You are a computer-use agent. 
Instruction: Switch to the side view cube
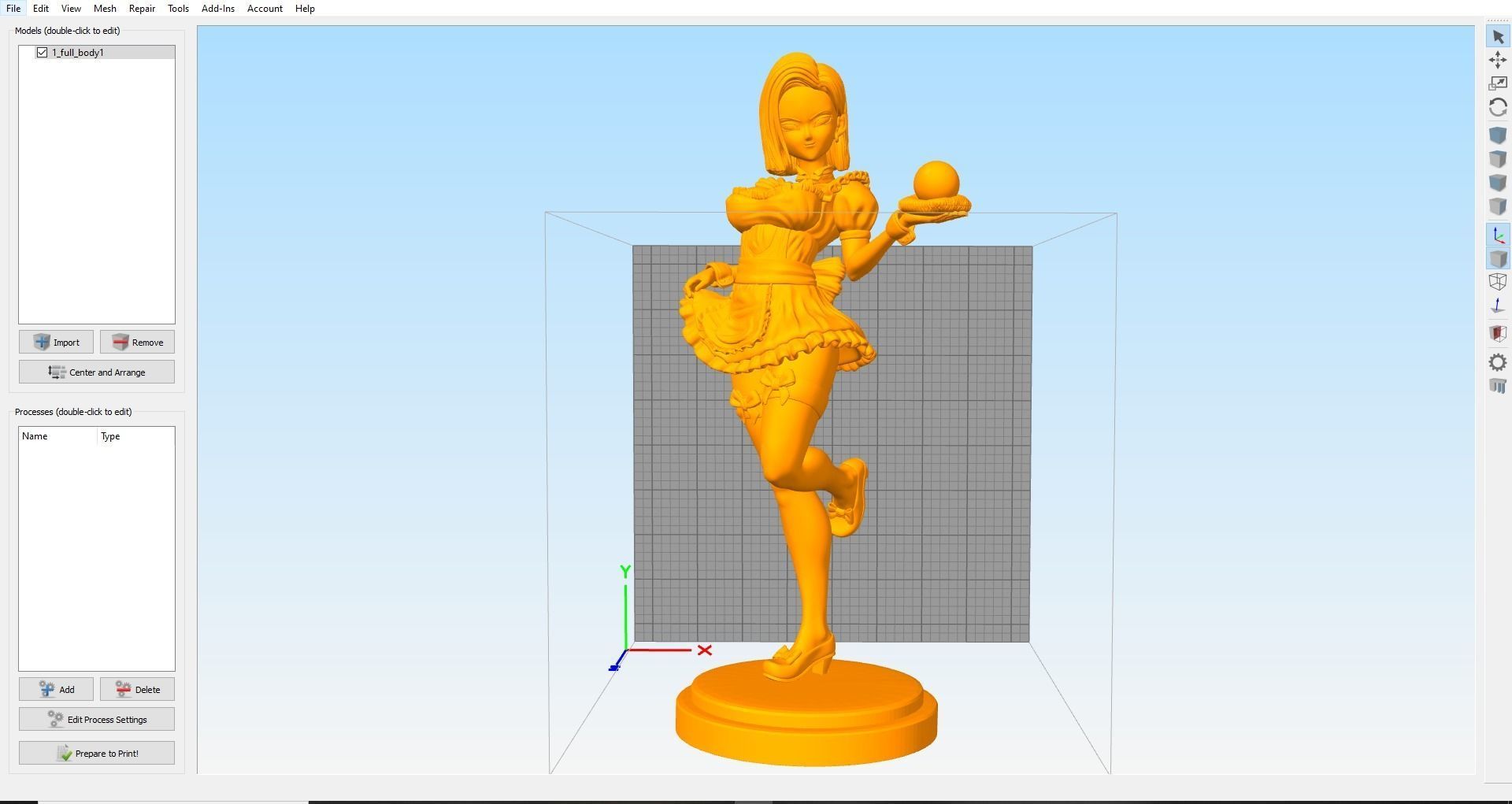[1498, 206]
